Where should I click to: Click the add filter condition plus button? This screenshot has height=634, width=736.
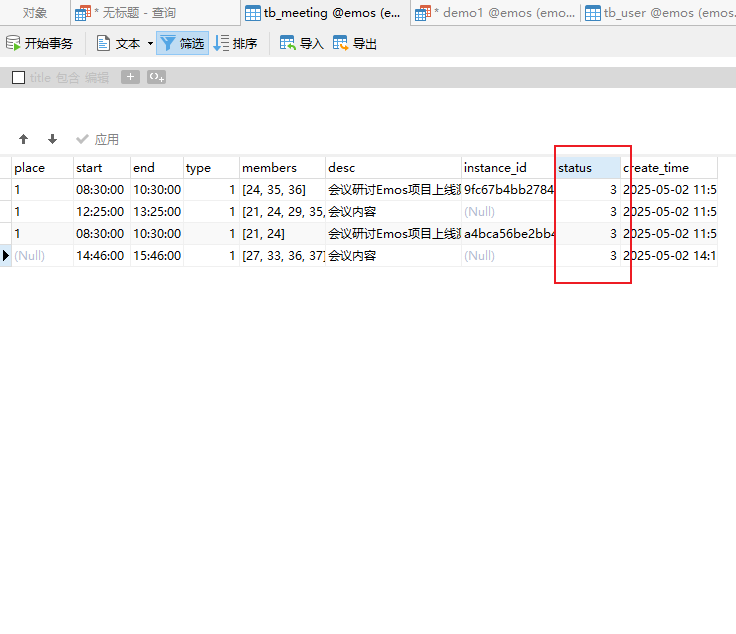point(130,77)
